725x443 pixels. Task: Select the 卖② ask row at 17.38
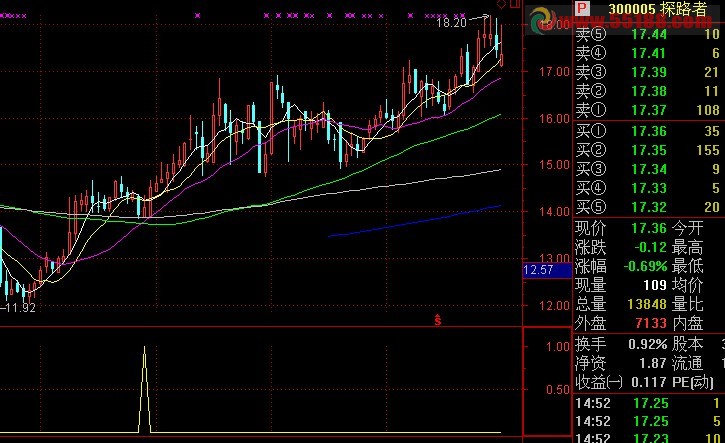(x=648, y=92)
